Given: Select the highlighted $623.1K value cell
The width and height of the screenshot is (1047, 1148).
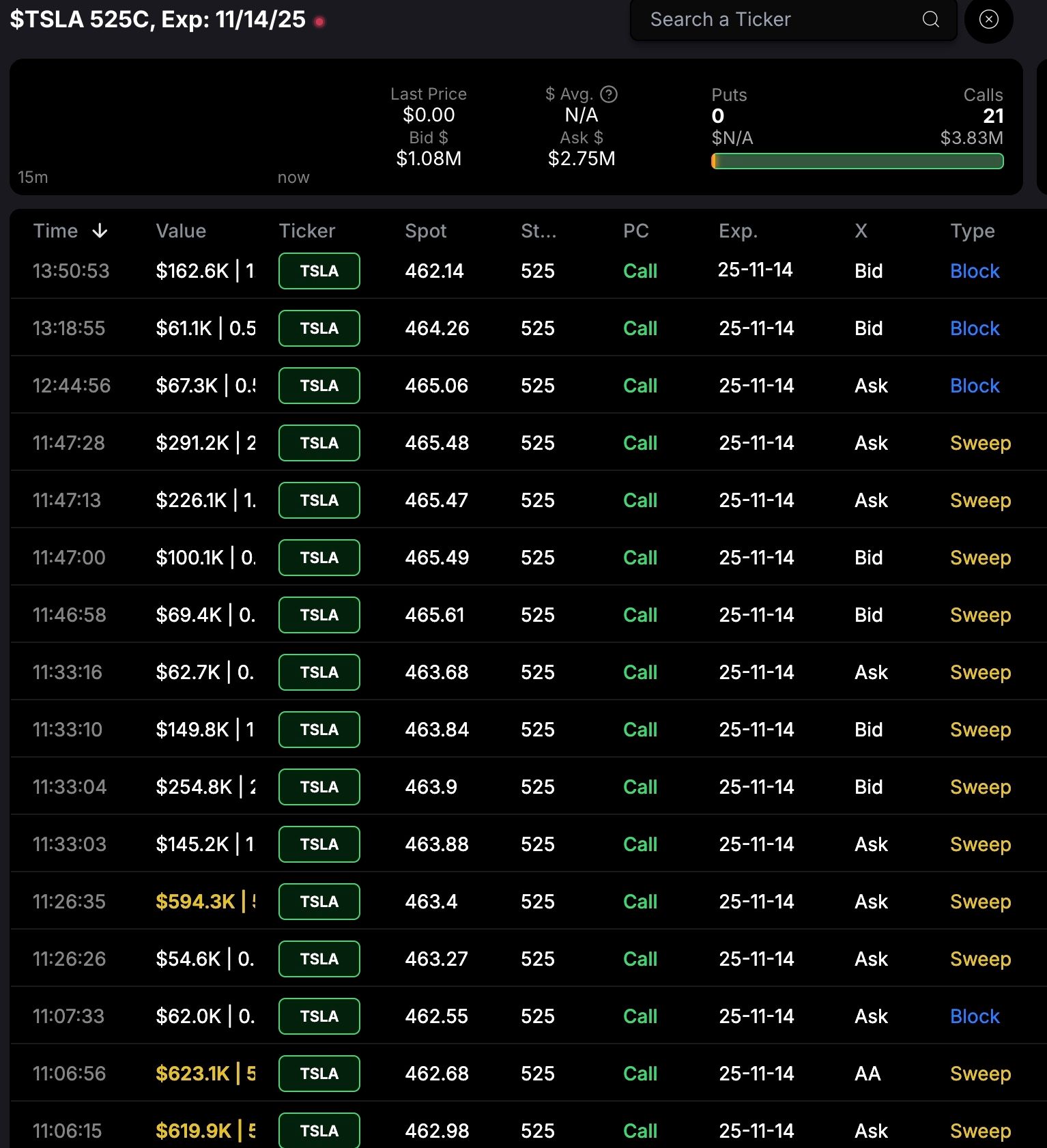Looking at the screenshot, I should 205,1074.
